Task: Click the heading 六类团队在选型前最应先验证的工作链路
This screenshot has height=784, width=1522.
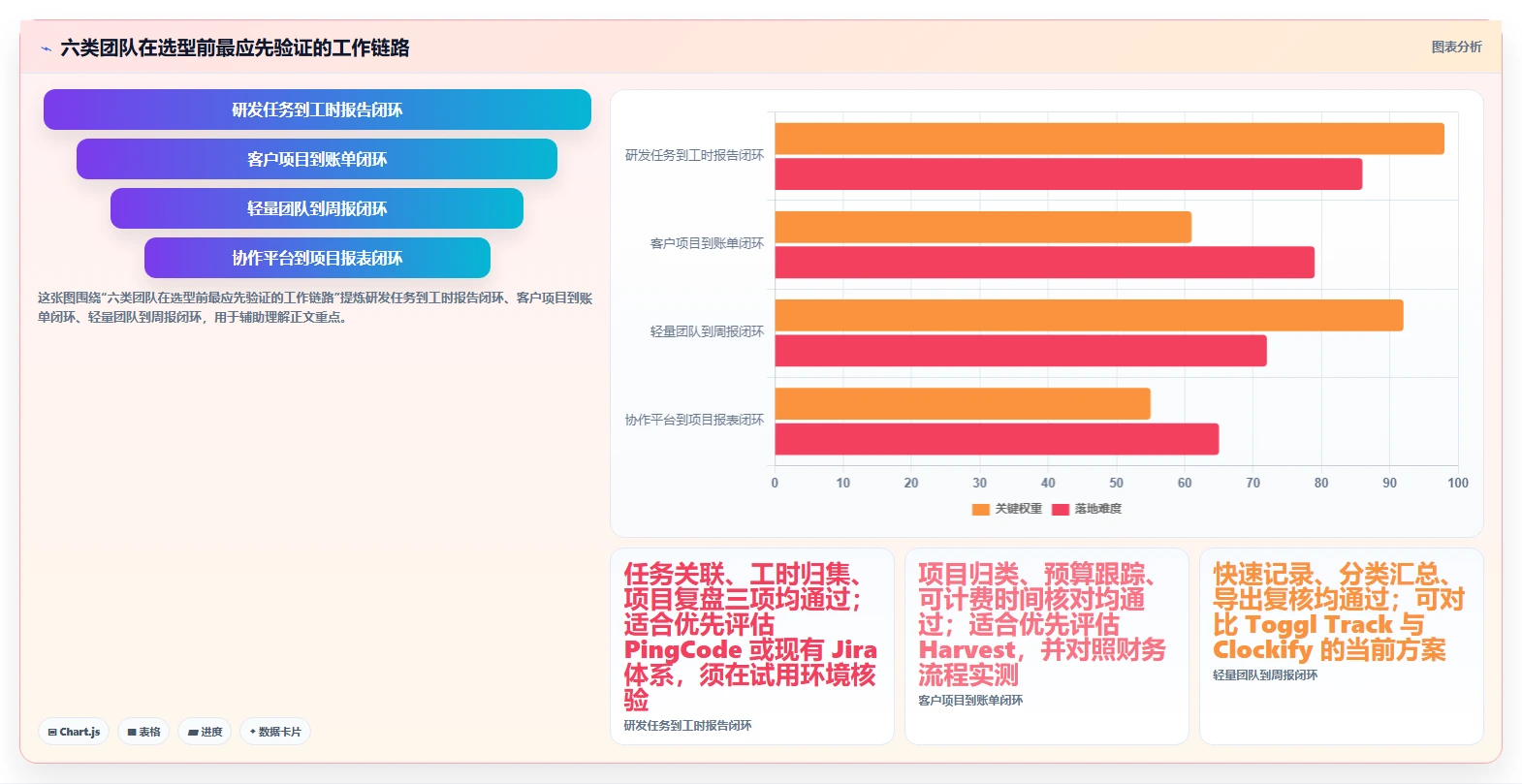Action: [x=235, y=47]
